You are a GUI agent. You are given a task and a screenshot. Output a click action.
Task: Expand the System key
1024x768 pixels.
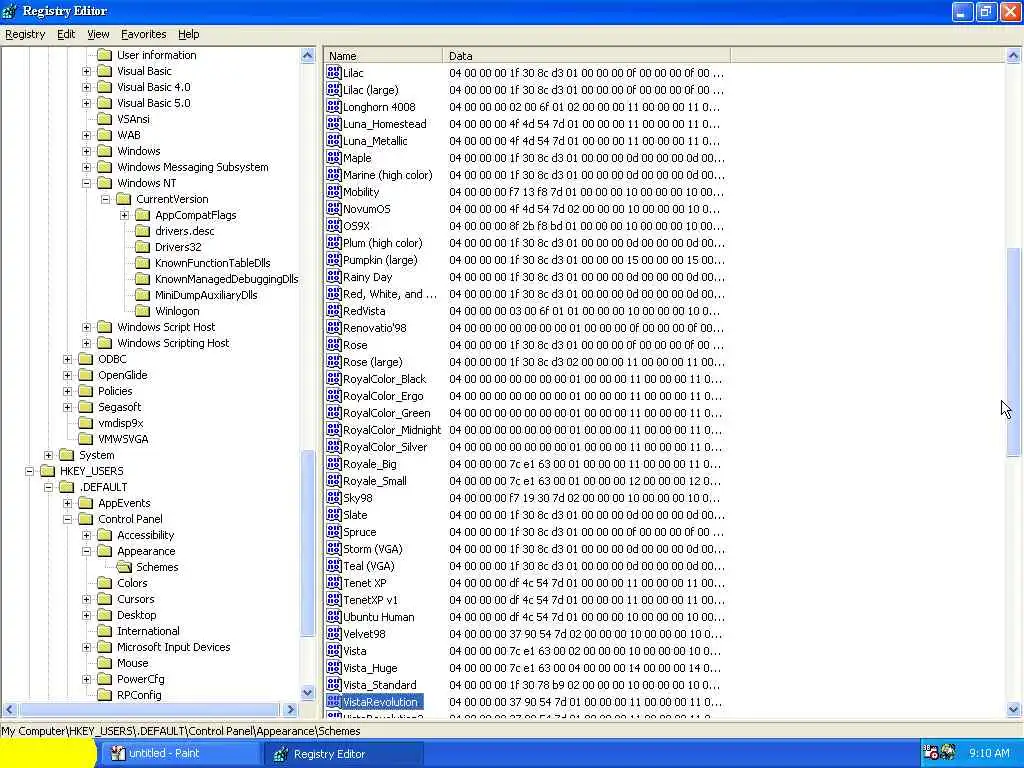(48, 455)
